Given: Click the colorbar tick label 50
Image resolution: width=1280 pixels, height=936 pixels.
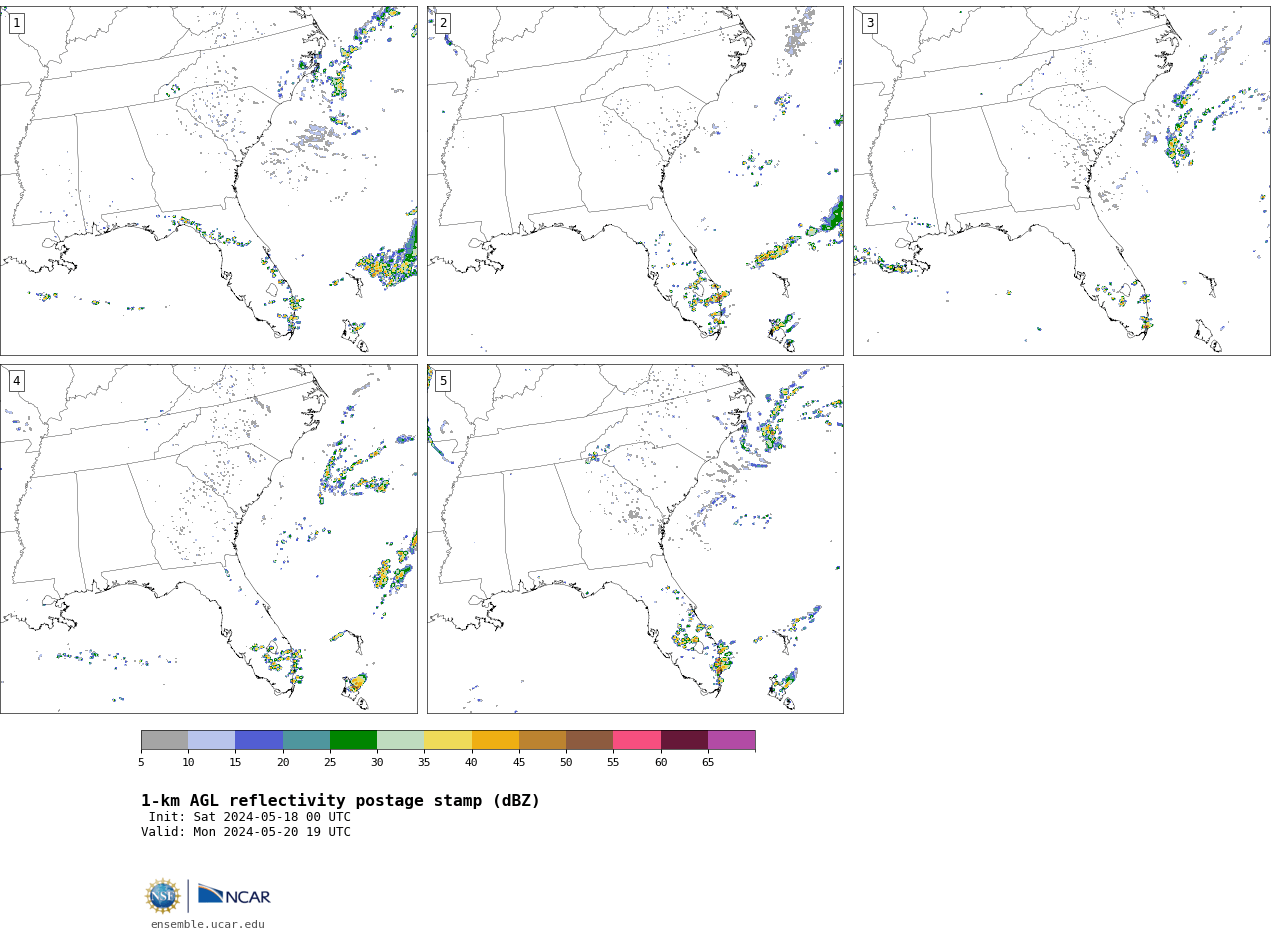Looking at the screenshot, I should click(x=566, y=762).
